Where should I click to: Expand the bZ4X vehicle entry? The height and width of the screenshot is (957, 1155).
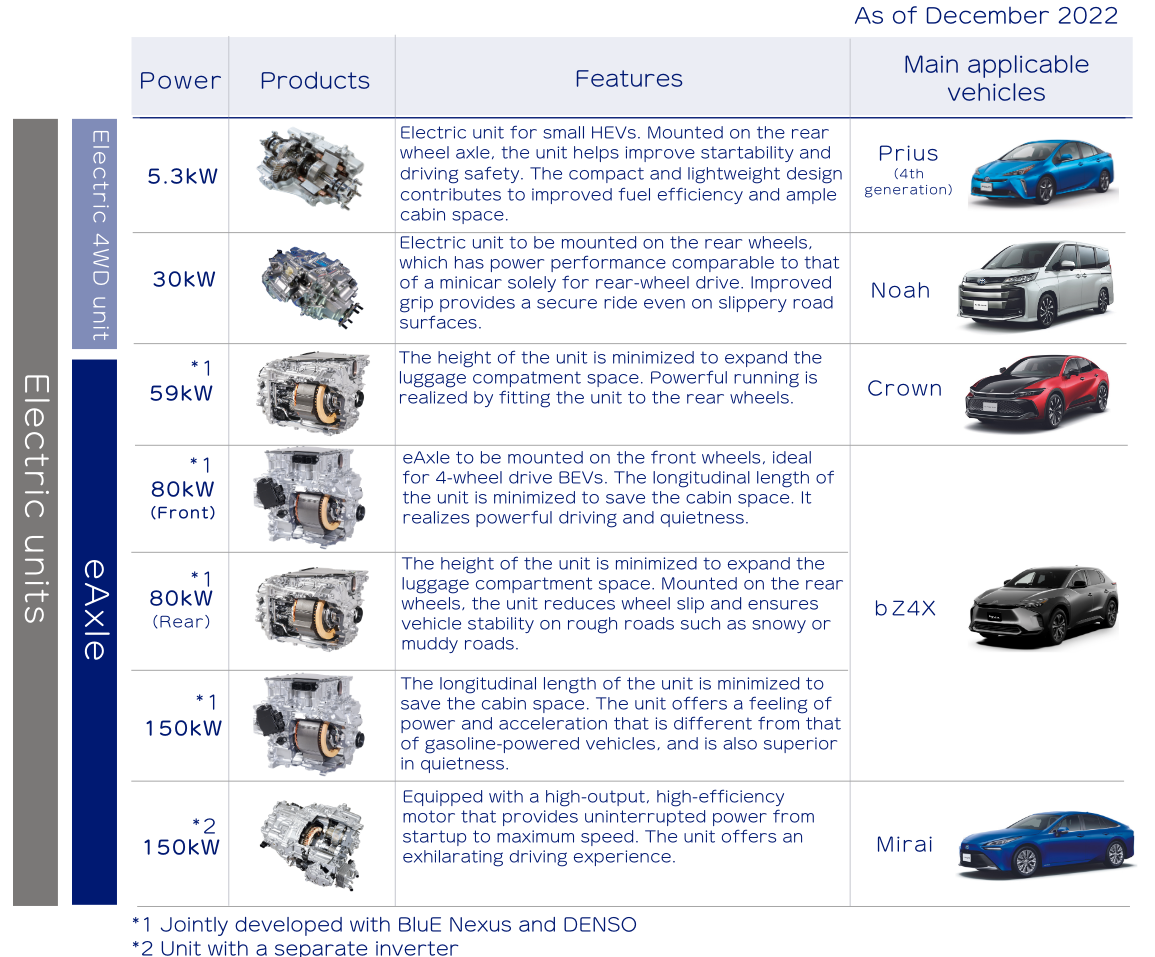point(905,608)
